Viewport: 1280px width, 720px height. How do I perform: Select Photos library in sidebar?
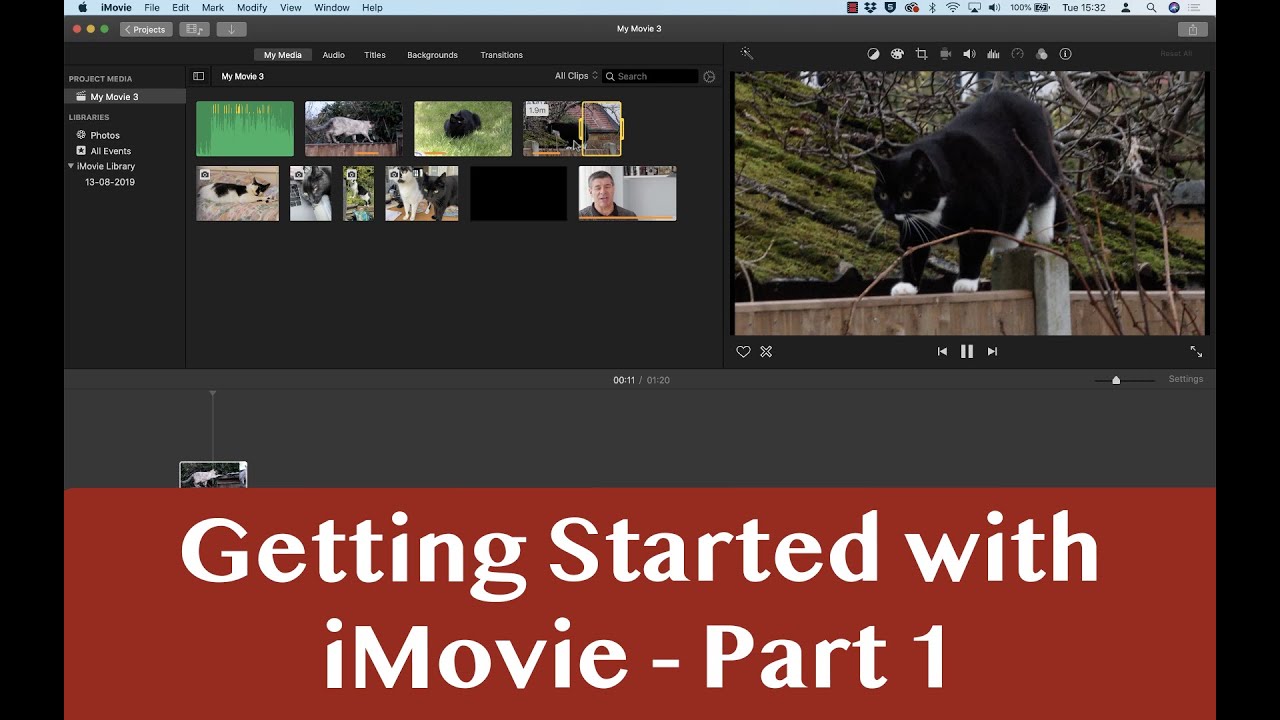click(x=98, y=135)
